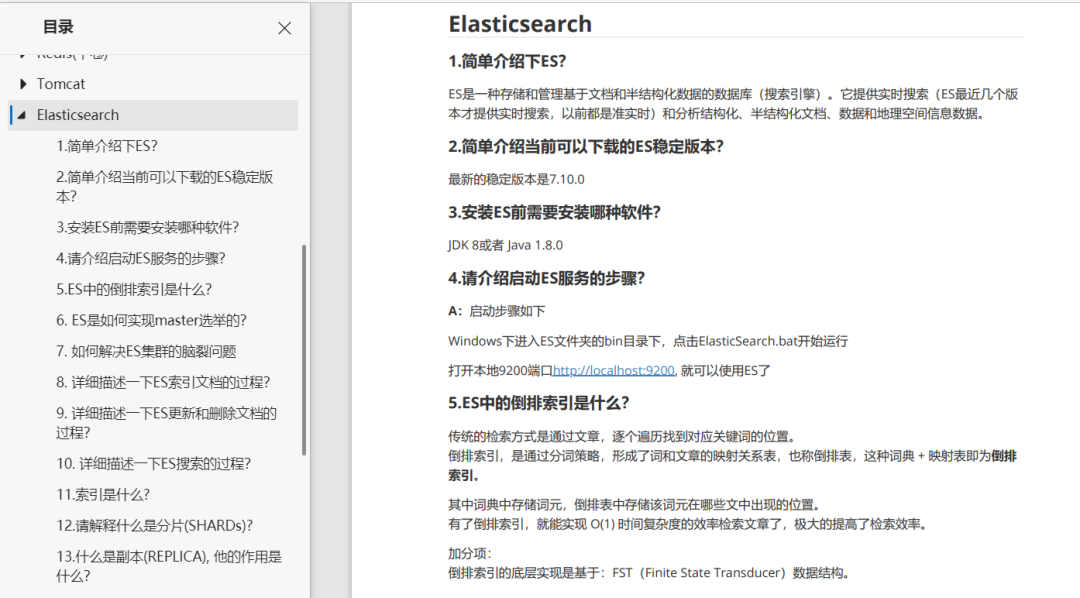Go to 9. 详细描述一下ES更新和删除文档的过程?
Screen dimensions: 1080x598
point(166,423)
